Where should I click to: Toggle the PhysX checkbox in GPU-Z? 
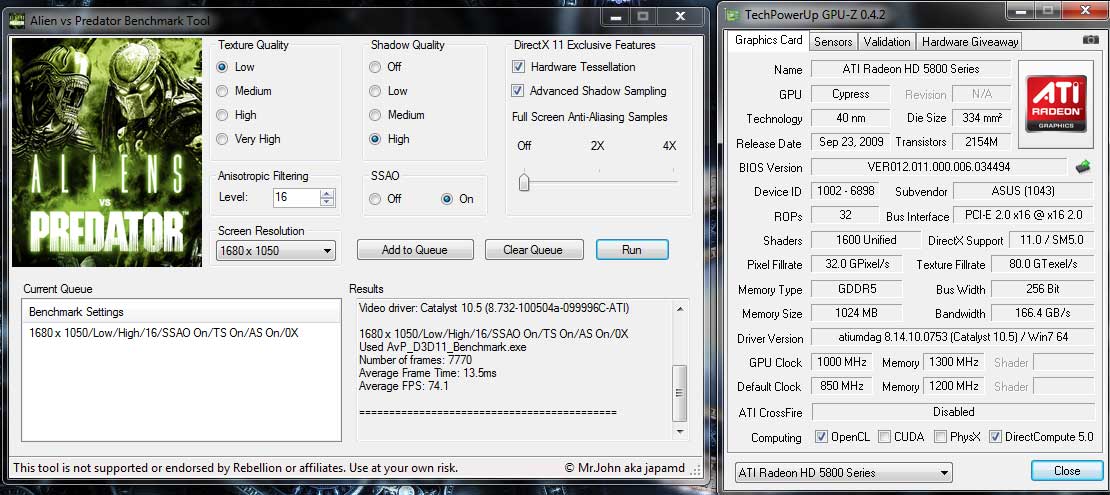pos(940,437)
